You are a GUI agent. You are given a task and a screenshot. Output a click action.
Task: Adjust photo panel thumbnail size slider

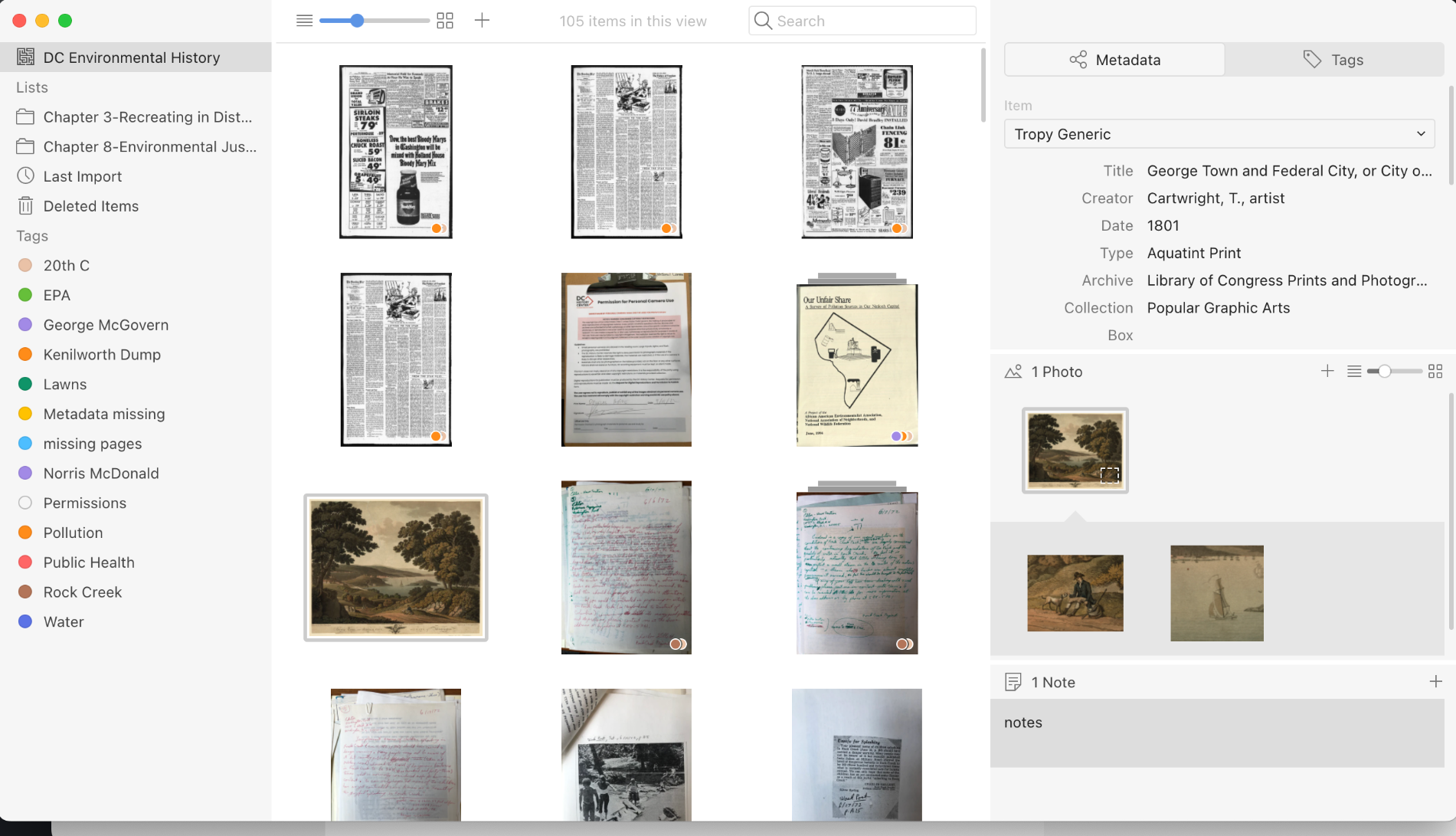[1384, 372]
